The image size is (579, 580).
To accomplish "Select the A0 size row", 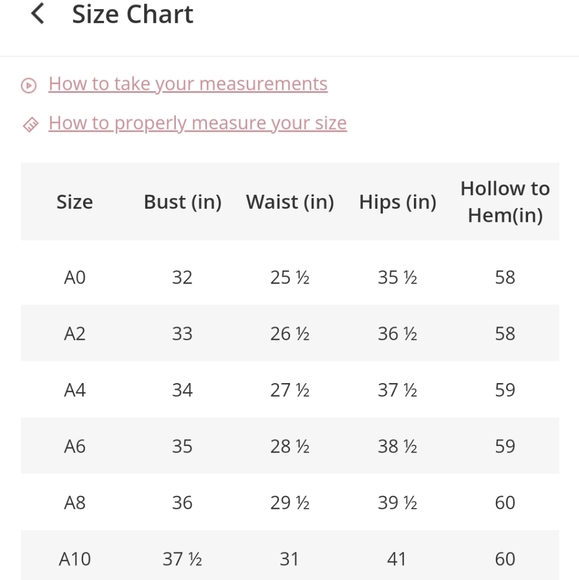I will click(x=290, y=277).
